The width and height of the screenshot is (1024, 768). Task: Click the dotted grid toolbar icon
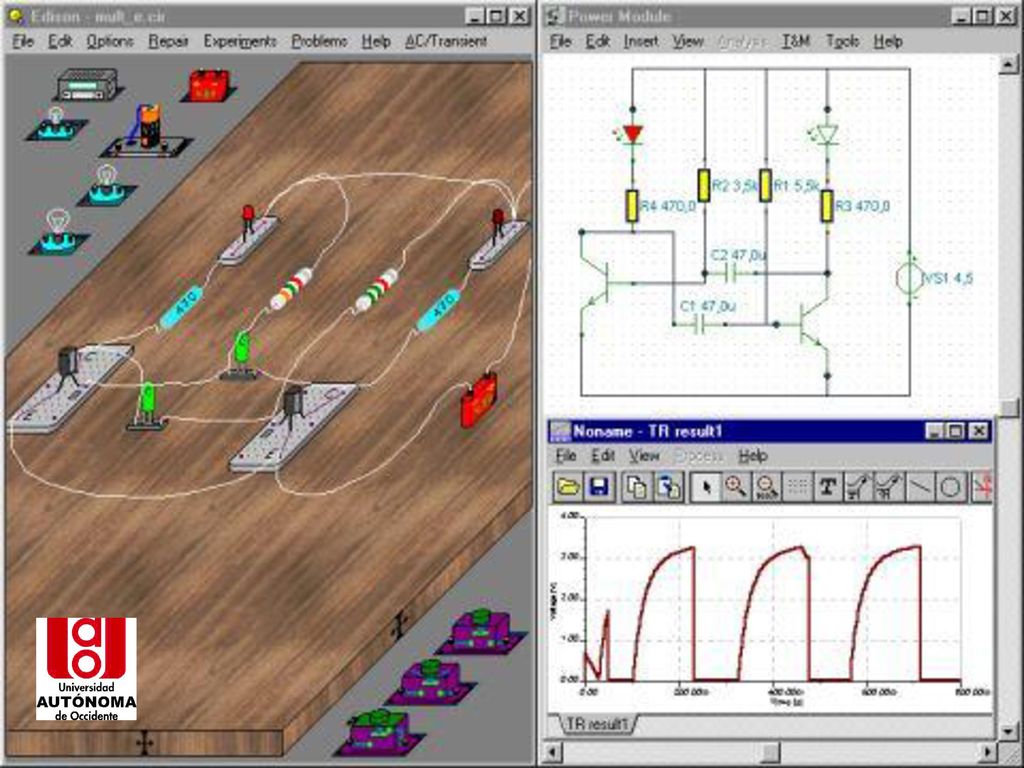coord(797,487)
